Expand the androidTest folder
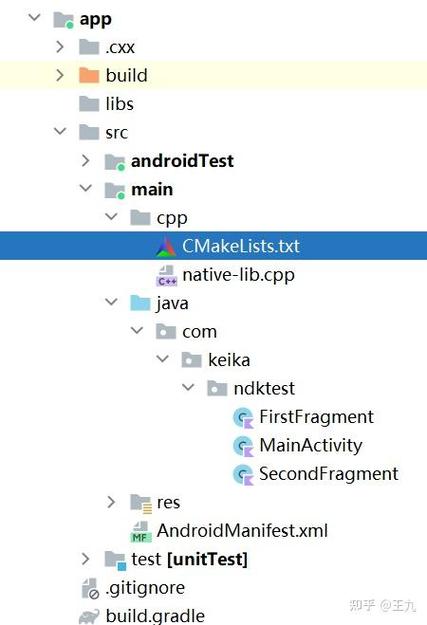 click(85, 161)
